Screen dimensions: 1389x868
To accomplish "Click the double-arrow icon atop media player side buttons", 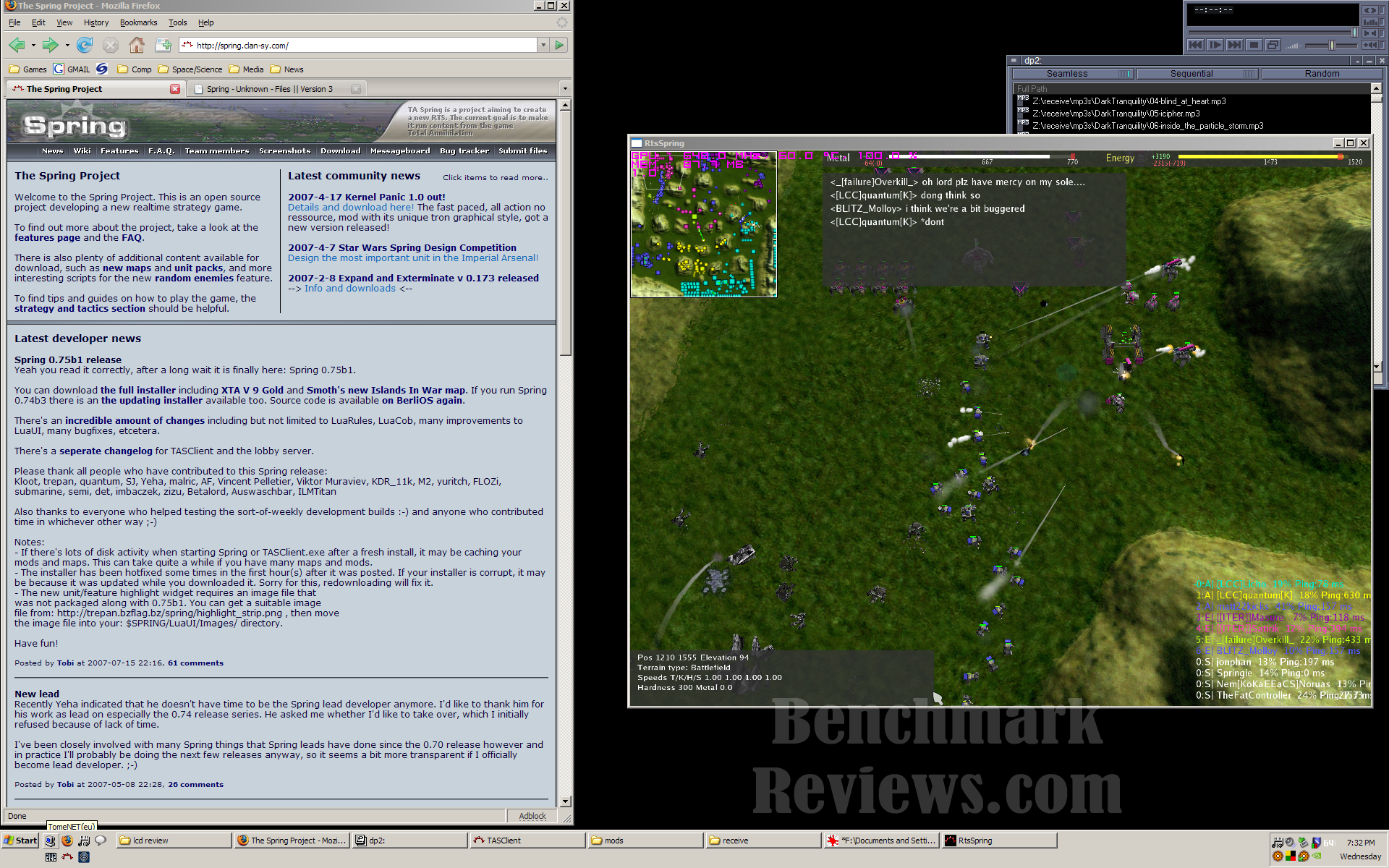I will tap(1370, 10).
